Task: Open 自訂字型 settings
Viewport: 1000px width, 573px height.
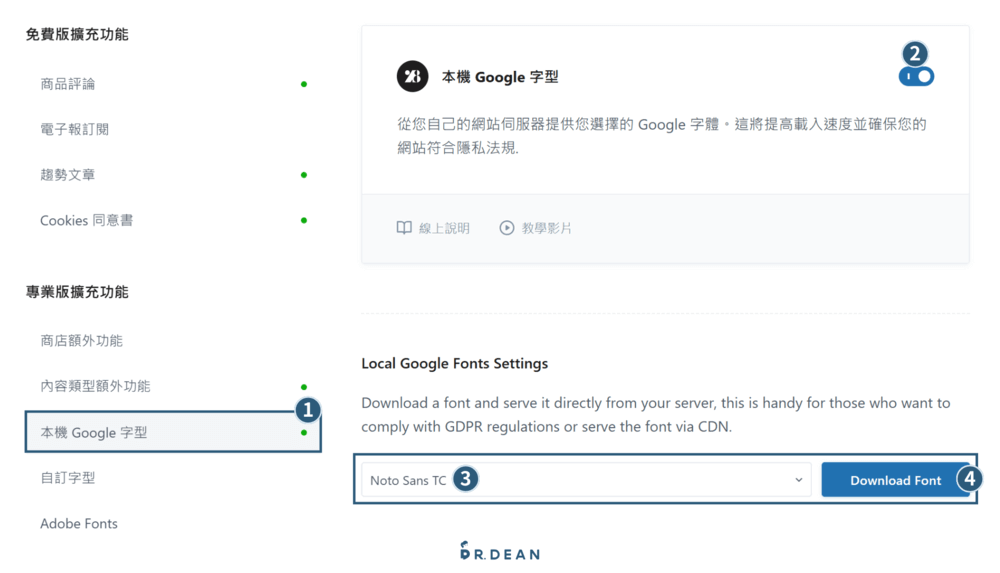Action: pyautogui.click(x=68, y=478)
